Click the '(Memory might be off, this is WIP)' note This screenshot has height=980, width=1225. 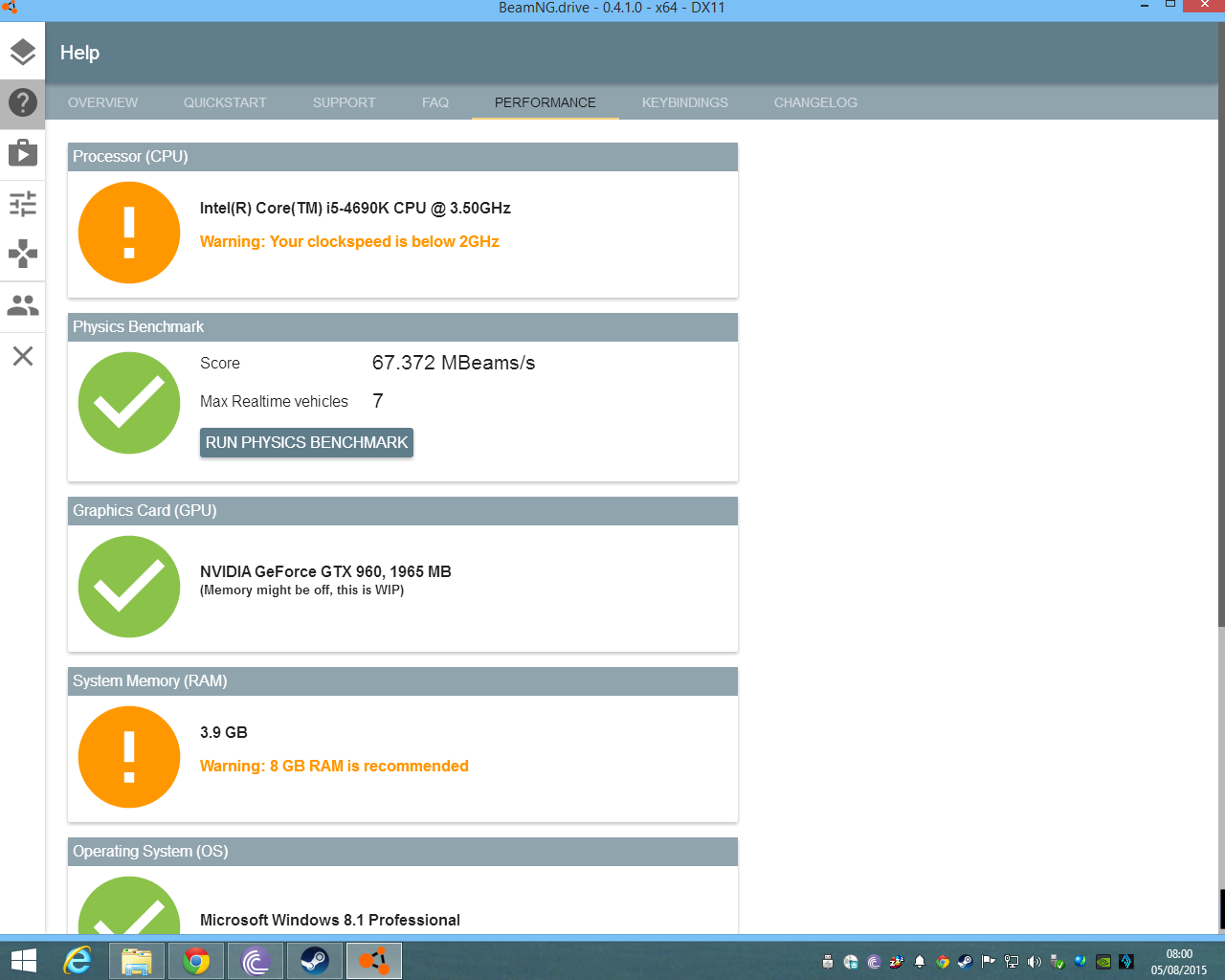[x=301, y=590]
